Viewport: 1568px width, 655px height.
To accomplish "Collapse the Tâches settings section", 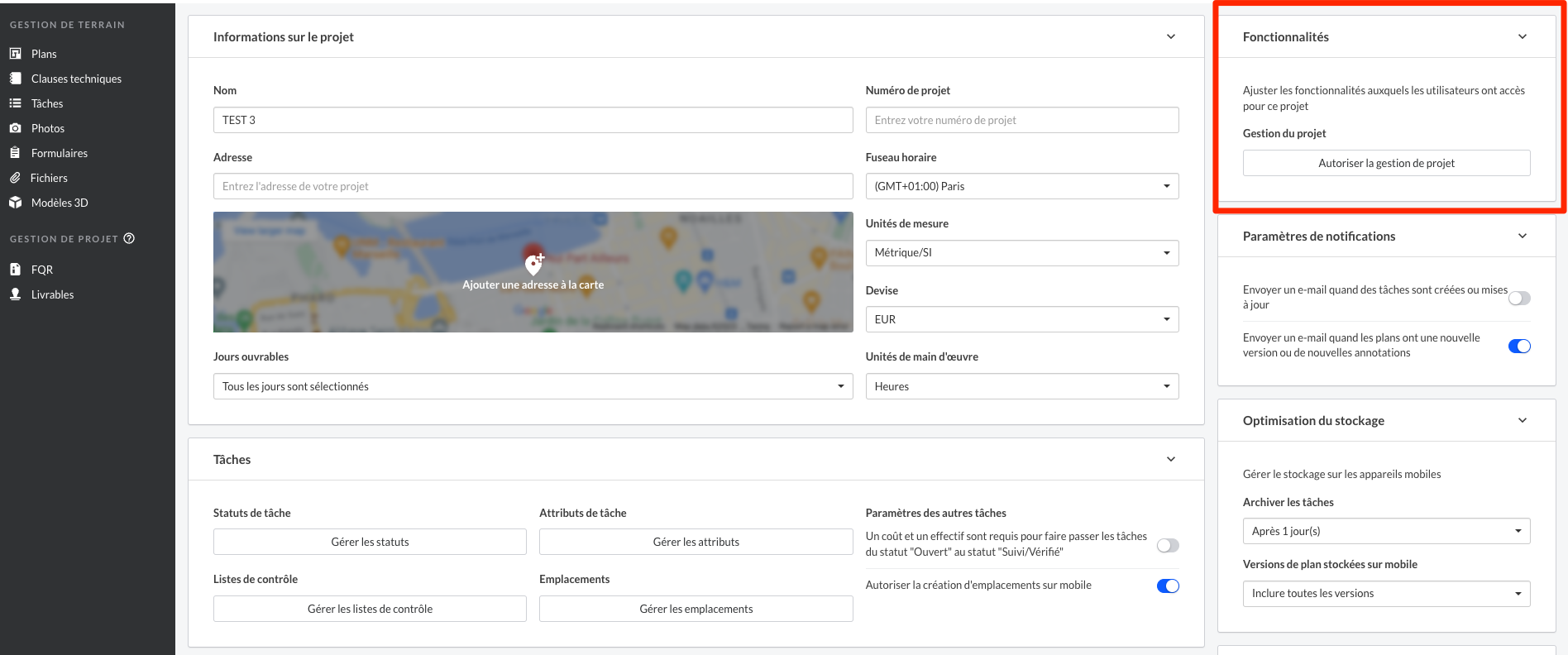I will [1171, 459].
